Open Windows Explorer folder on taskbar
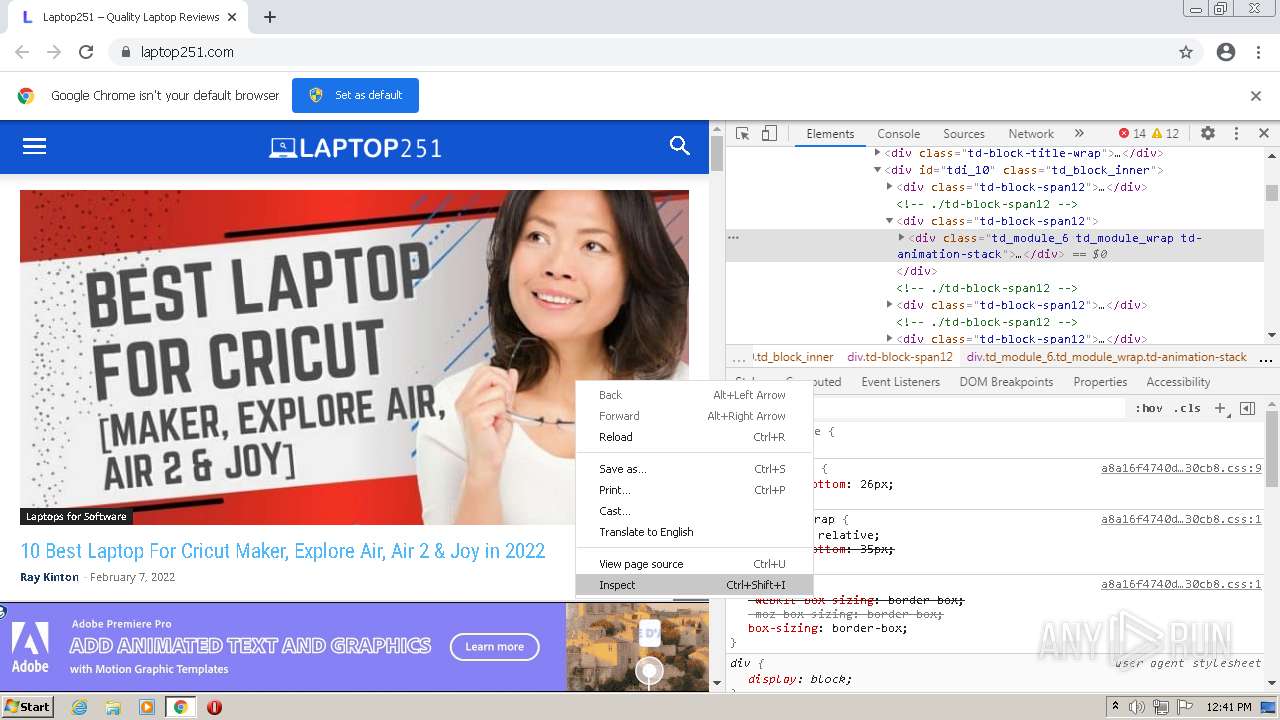Screen dimensions: 1280x720 pos(113,707)
